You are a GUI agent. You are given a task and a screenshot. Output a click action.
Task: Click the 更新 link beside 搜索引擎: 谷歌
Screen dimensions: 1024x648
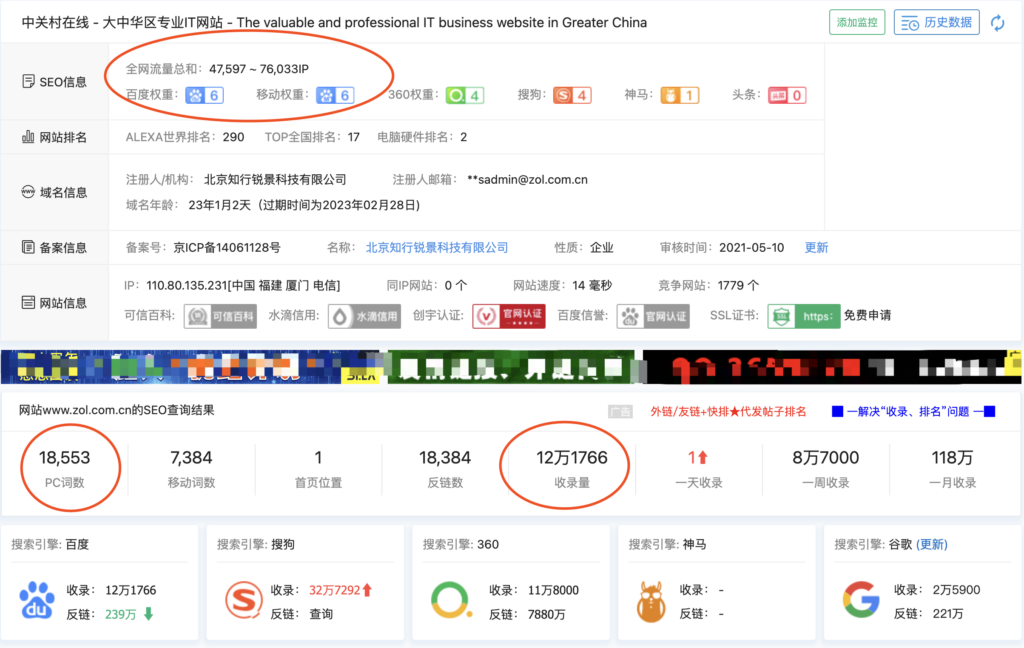tap(932, 544)
